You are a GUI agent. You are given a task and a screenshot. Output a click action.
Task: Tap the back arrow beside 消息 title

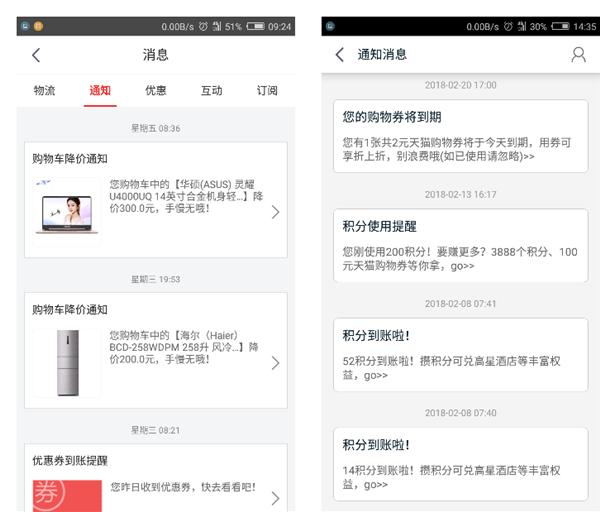37,55
